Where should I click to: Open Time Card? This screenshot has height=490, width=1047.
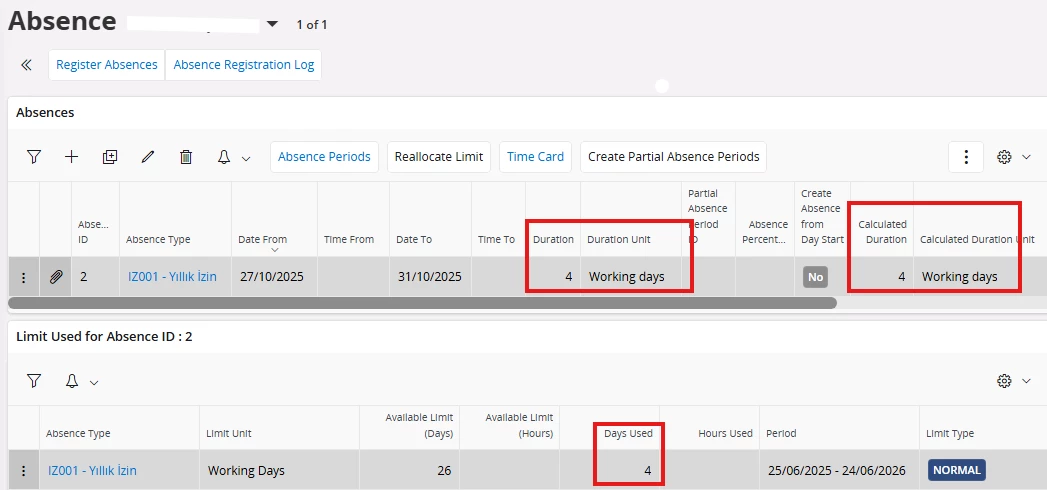(536, 157)
